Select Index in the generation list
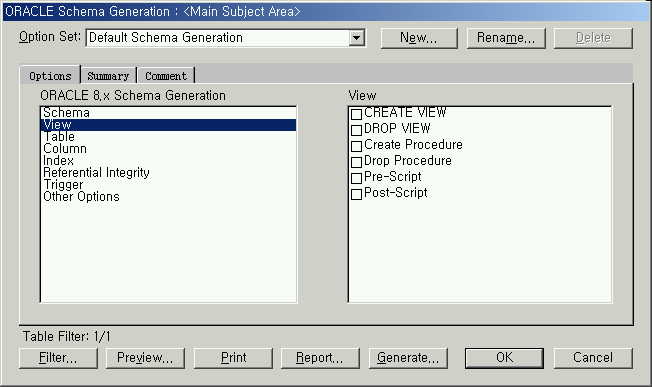Screen dimensions: 652x387 pyautogui.click(x=168, y=160)
